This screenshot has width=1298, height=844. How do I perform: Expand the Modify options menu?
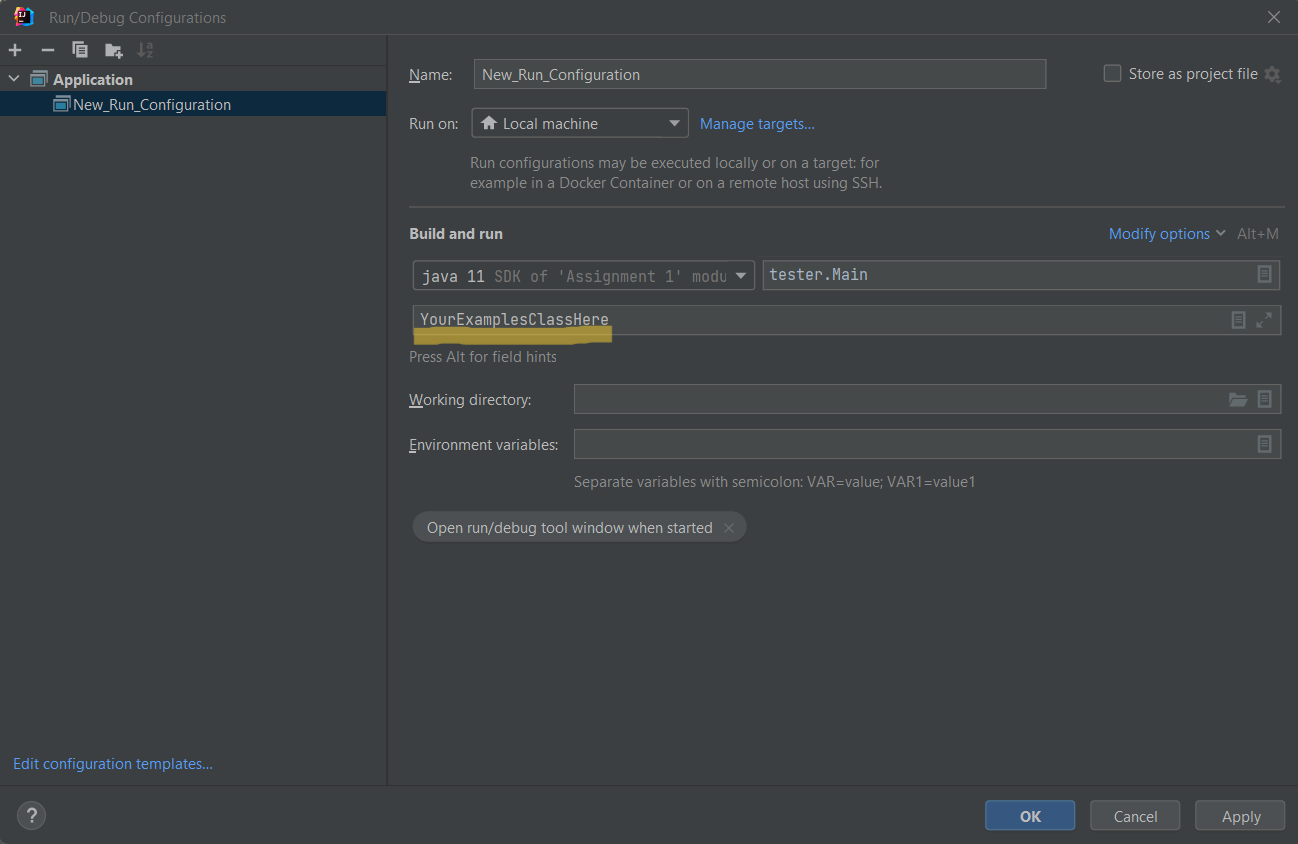(x=1166, y=233)
